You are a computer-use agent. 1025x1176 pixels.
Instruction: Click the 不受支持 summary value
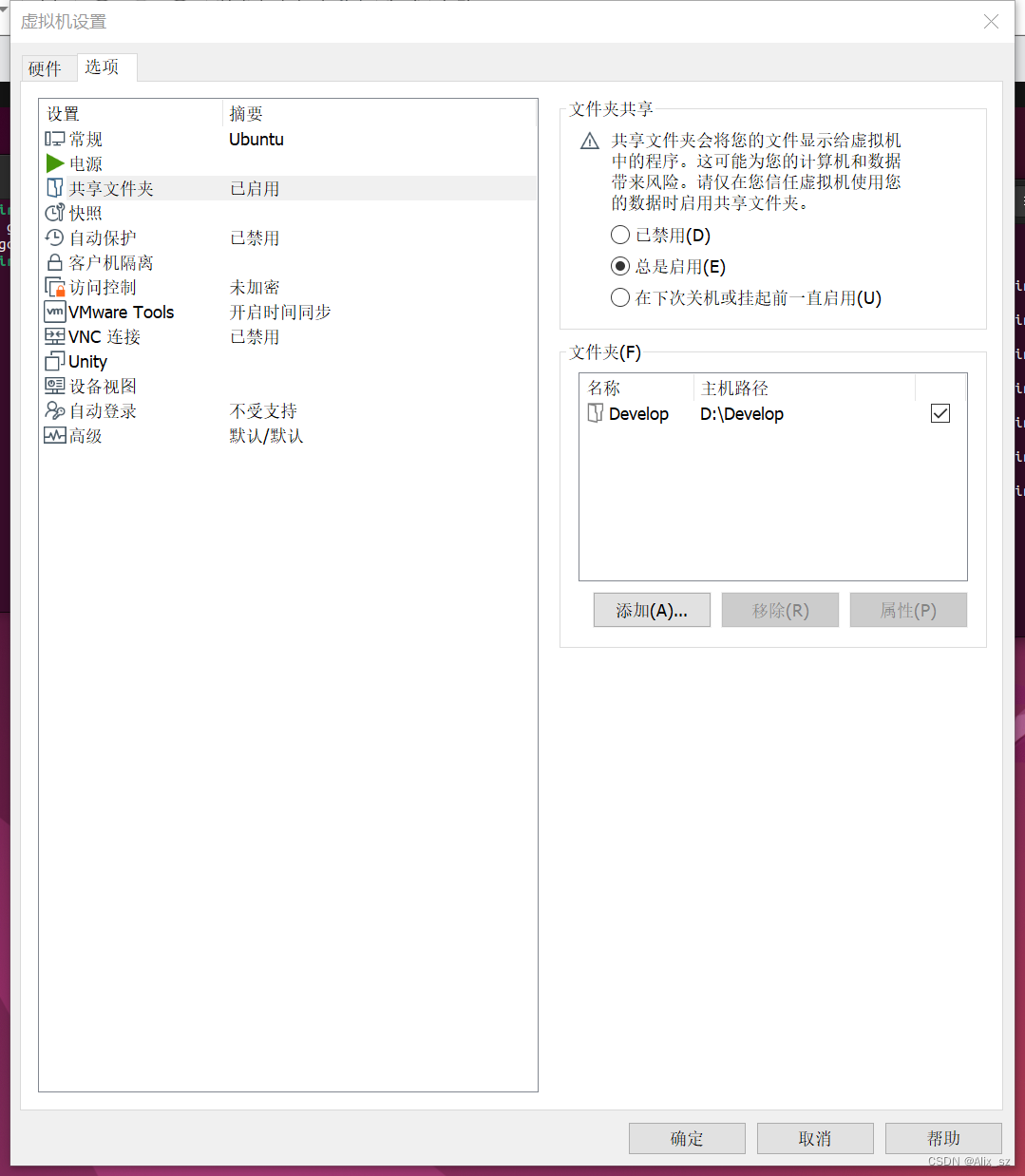tap(263, 410)
